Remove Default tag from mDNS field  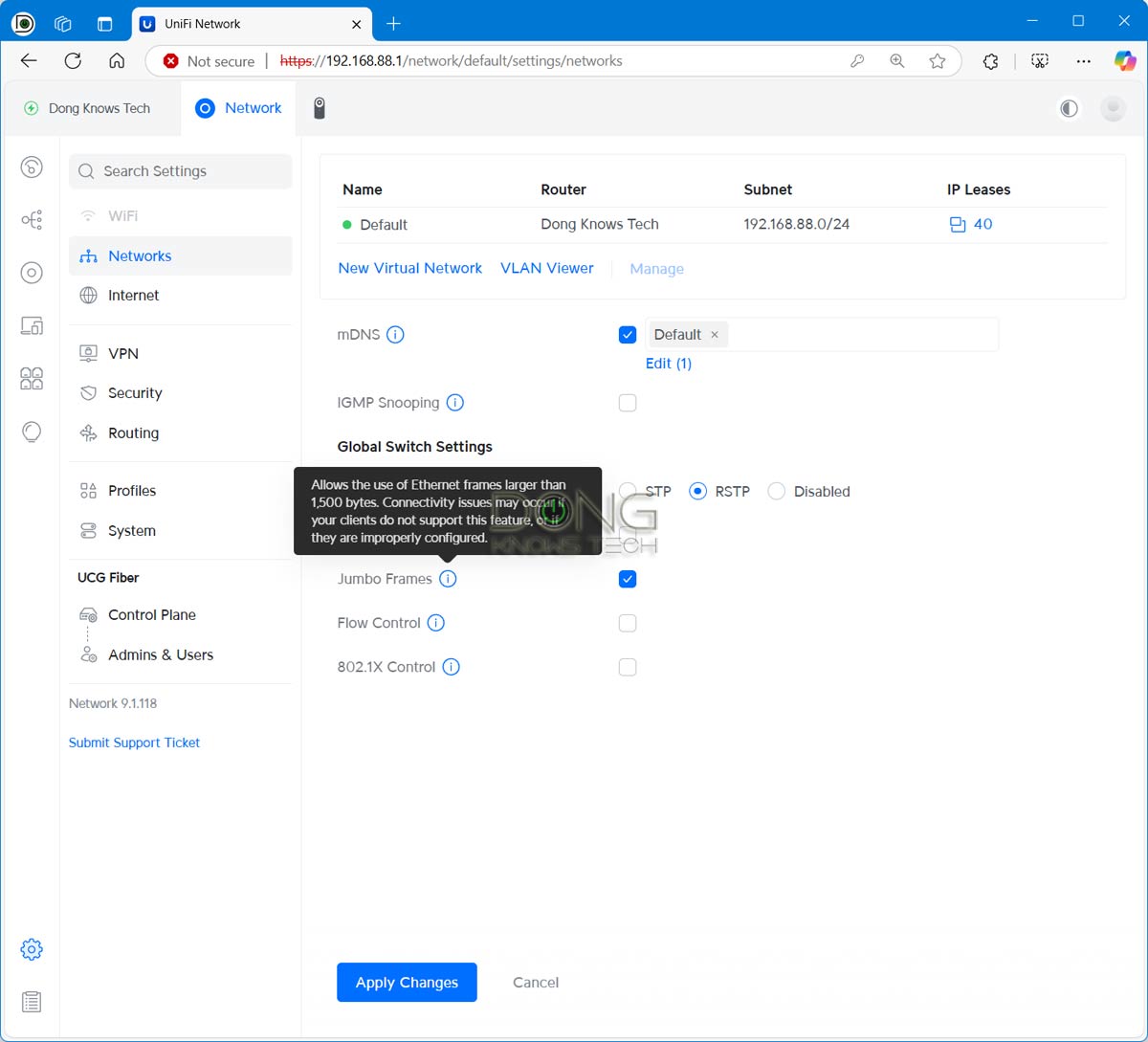715,335
